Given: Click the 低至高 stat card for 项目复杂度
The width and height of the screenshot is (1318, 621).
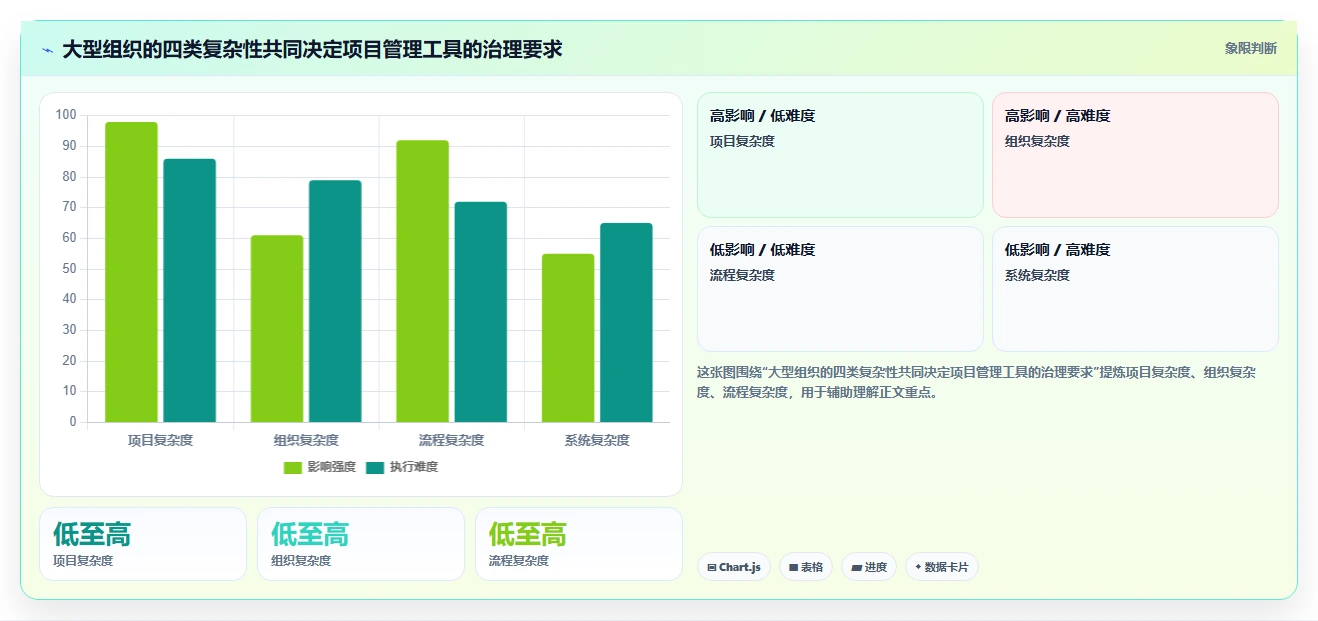Looking at the screenshot, I should click(143, 544).
